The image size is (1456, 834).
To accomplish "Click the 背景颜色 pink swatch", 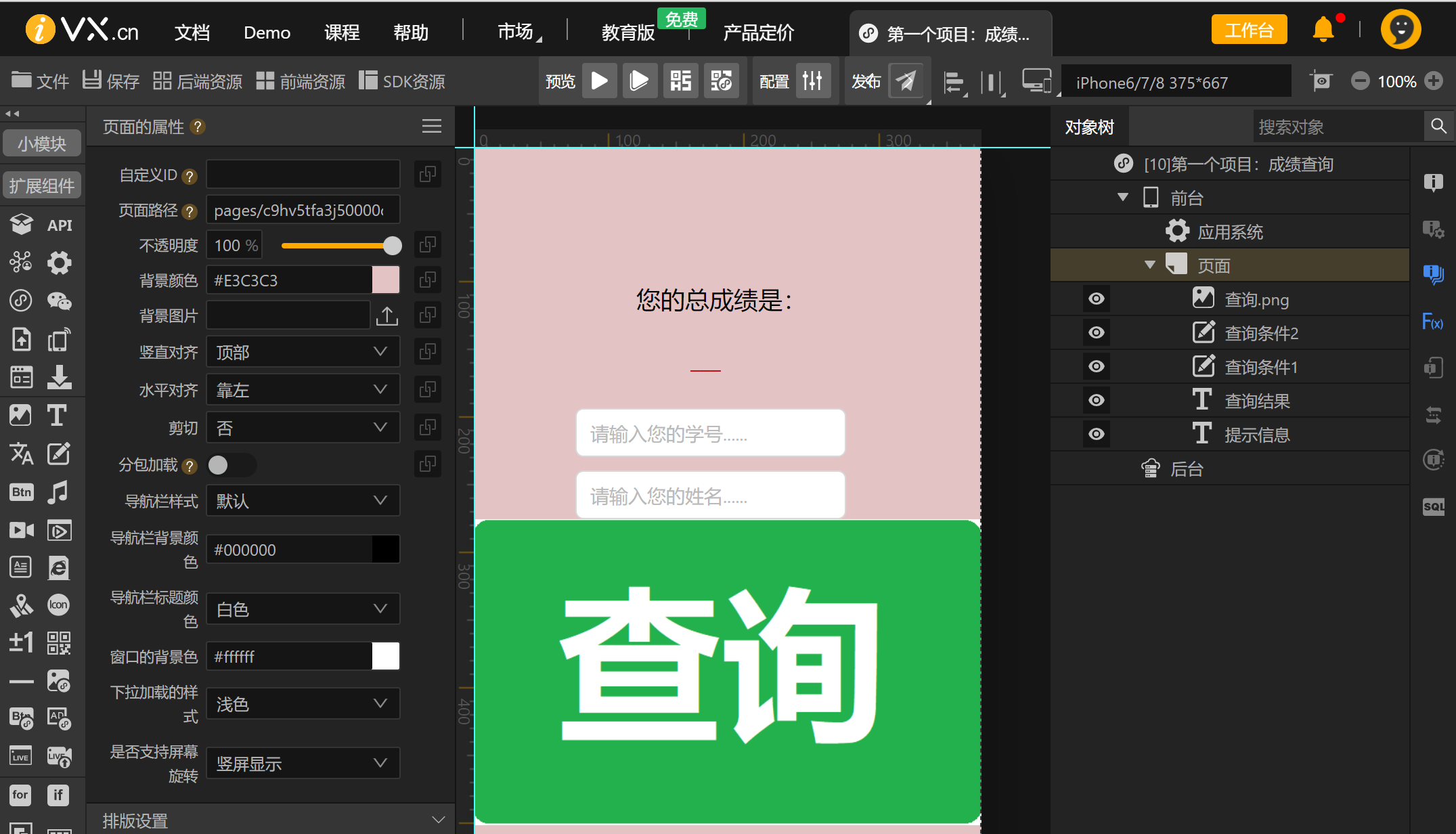I will (x=386, y=280).
